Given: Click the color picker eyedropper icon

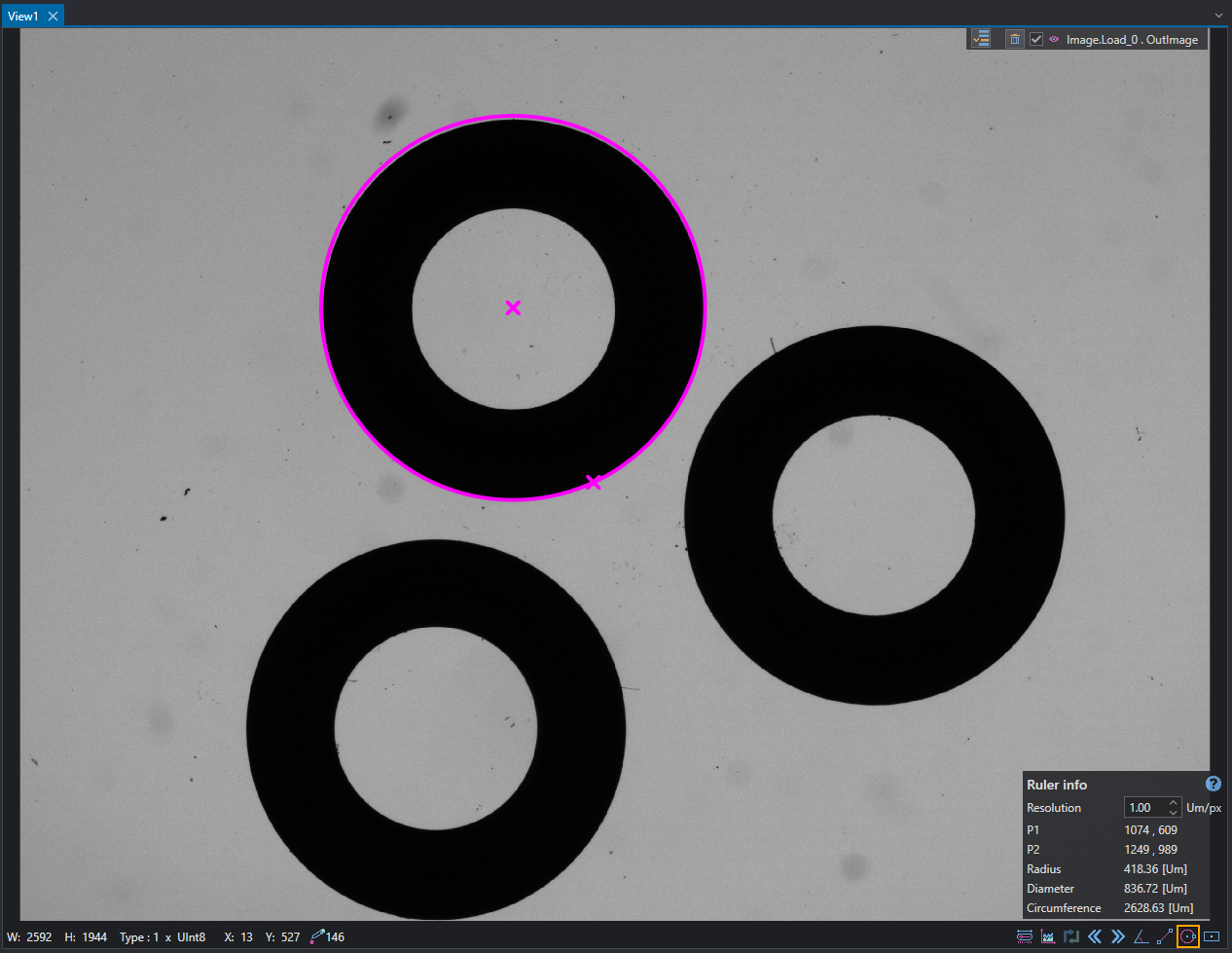Looking at the screenshot, I should click(317, 936).
